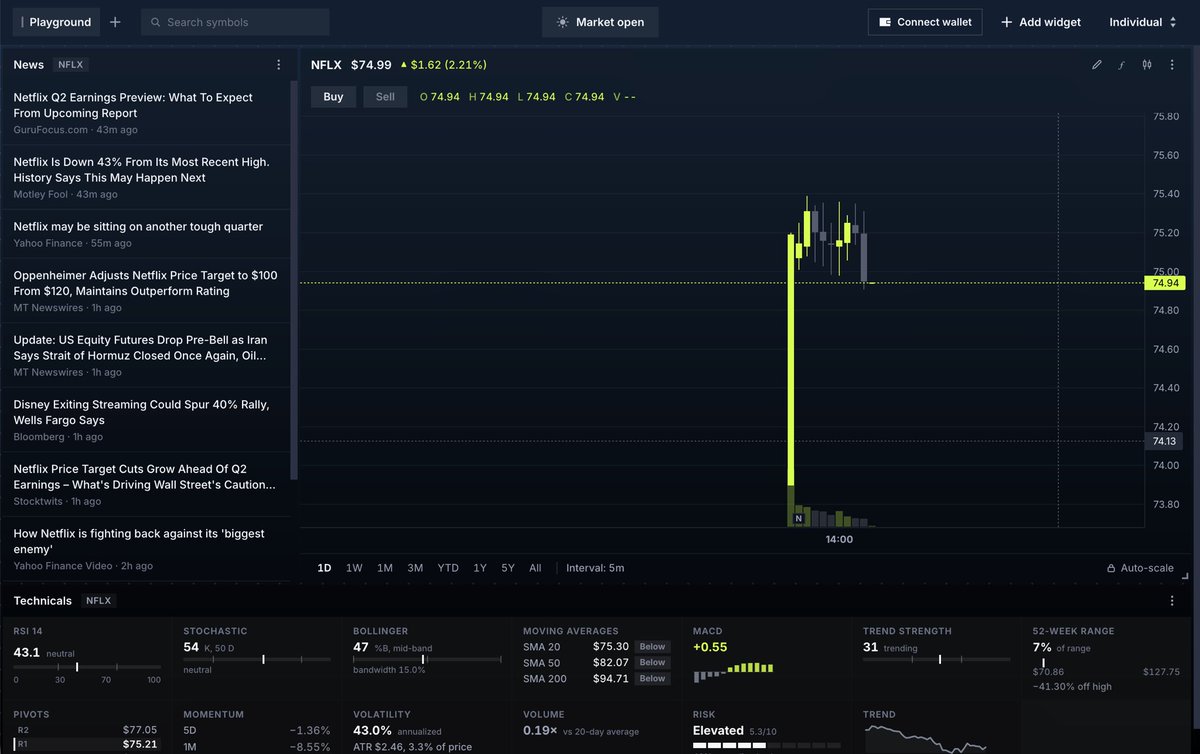Image resolution: width=1200 pixels, height=754 pixels.
Task: Select the YTD time range
Action: pos(448,568)
